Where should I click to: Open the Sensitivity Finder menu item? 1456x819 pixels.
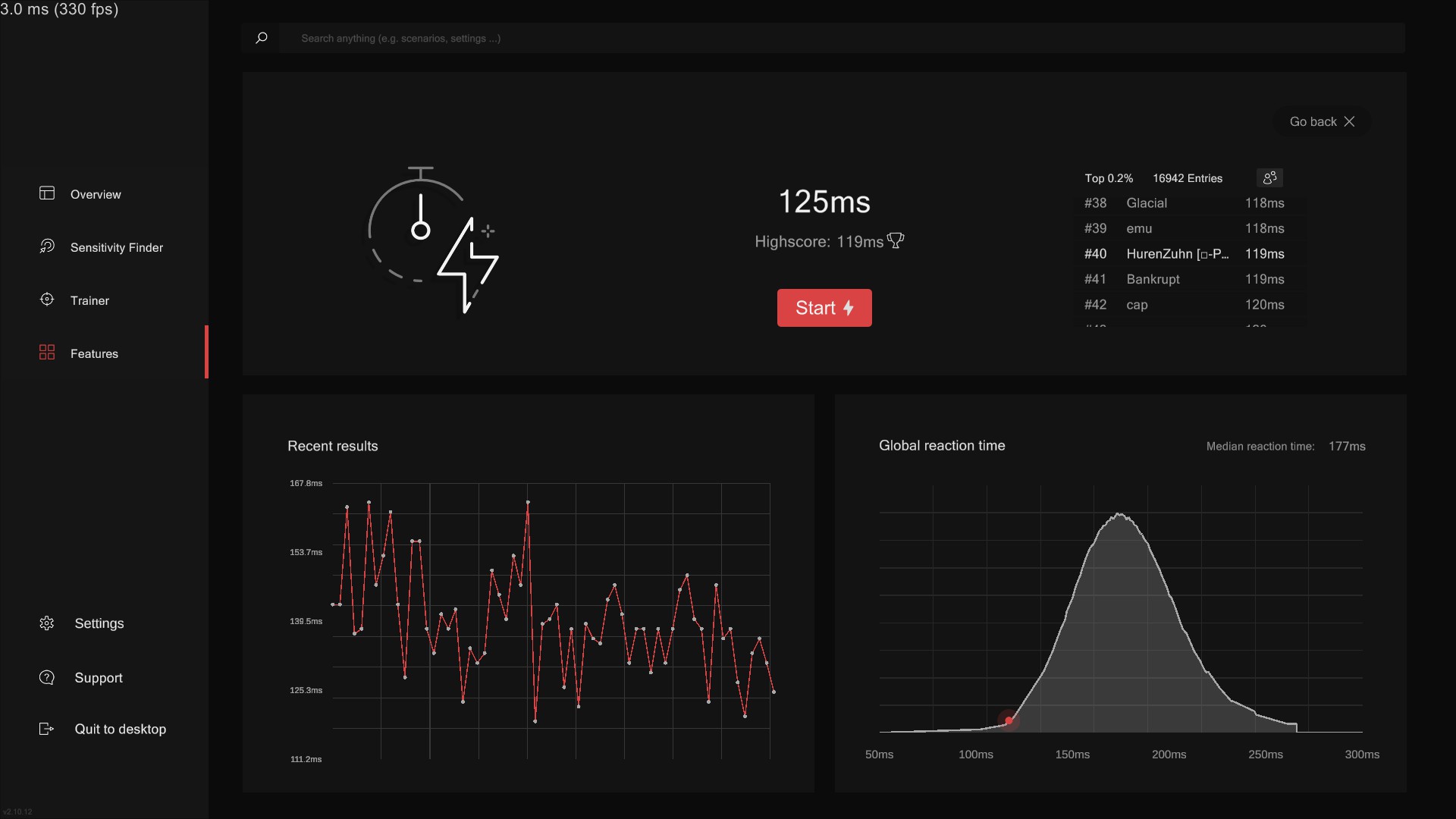click(x=116, y=247)
